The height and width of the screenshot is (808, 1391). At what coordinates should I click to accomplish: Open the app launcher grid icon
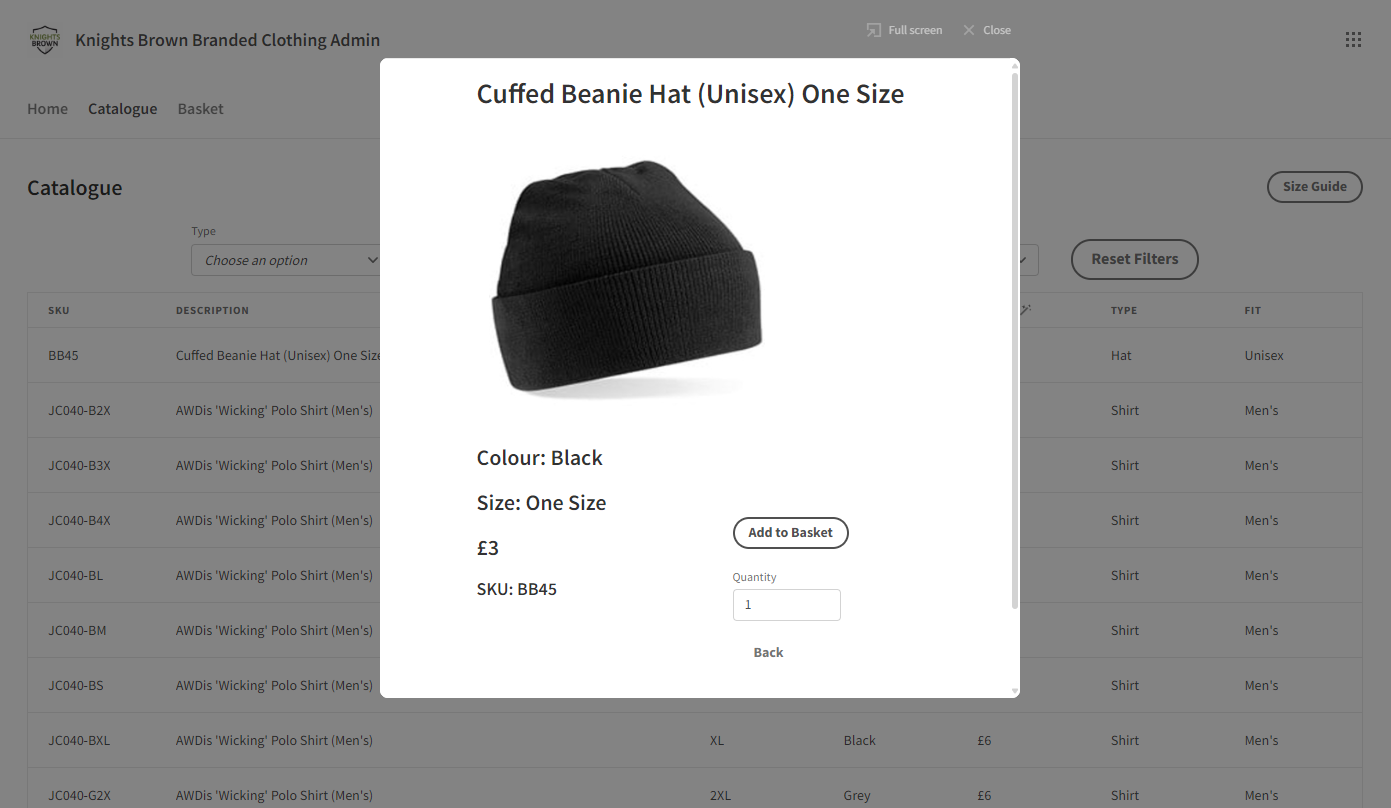pyautogui.click(x=1353, y=40)
